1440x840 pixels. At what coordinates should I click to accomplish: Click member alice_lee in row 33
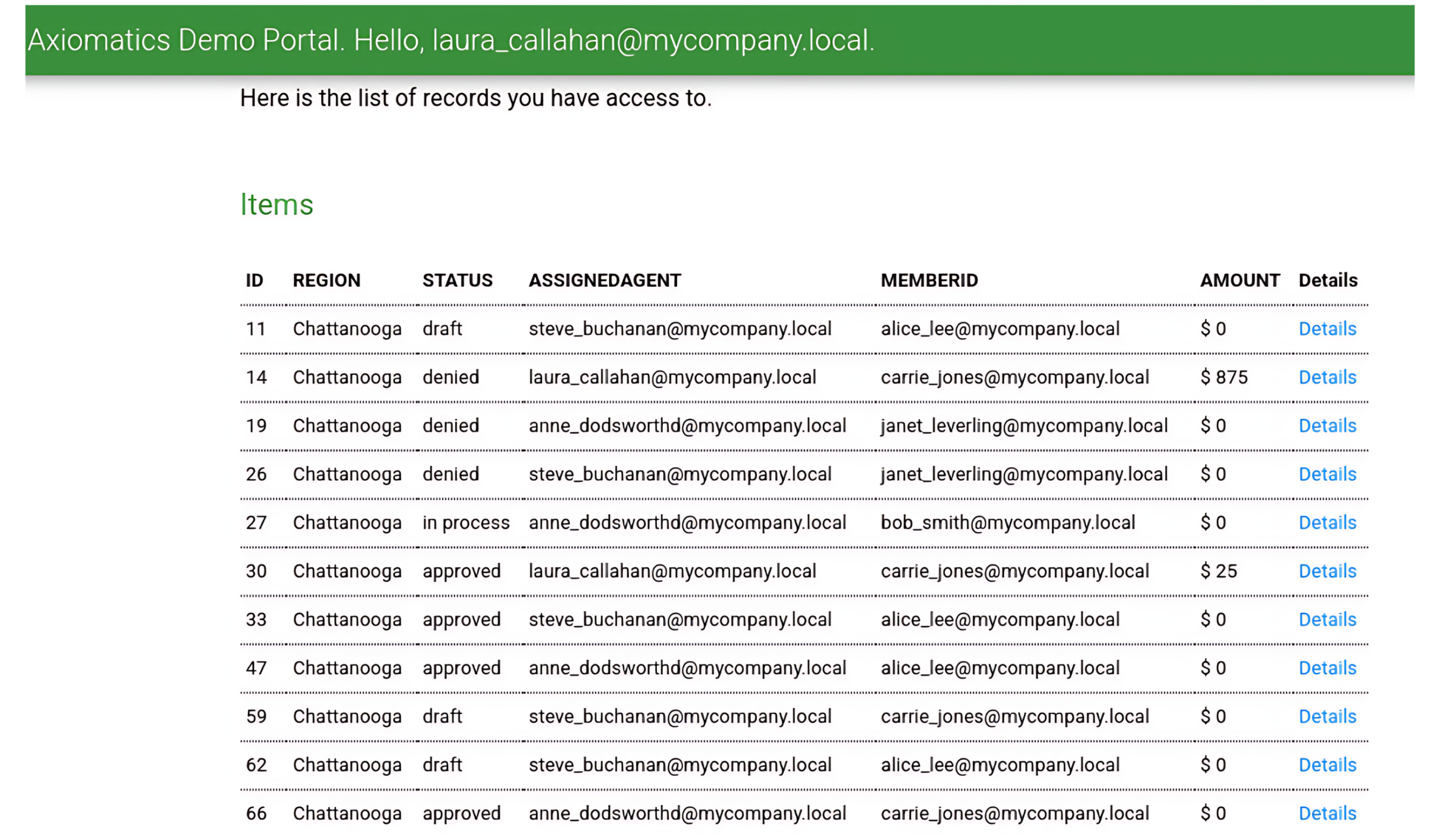click(x=1000, y=620)
